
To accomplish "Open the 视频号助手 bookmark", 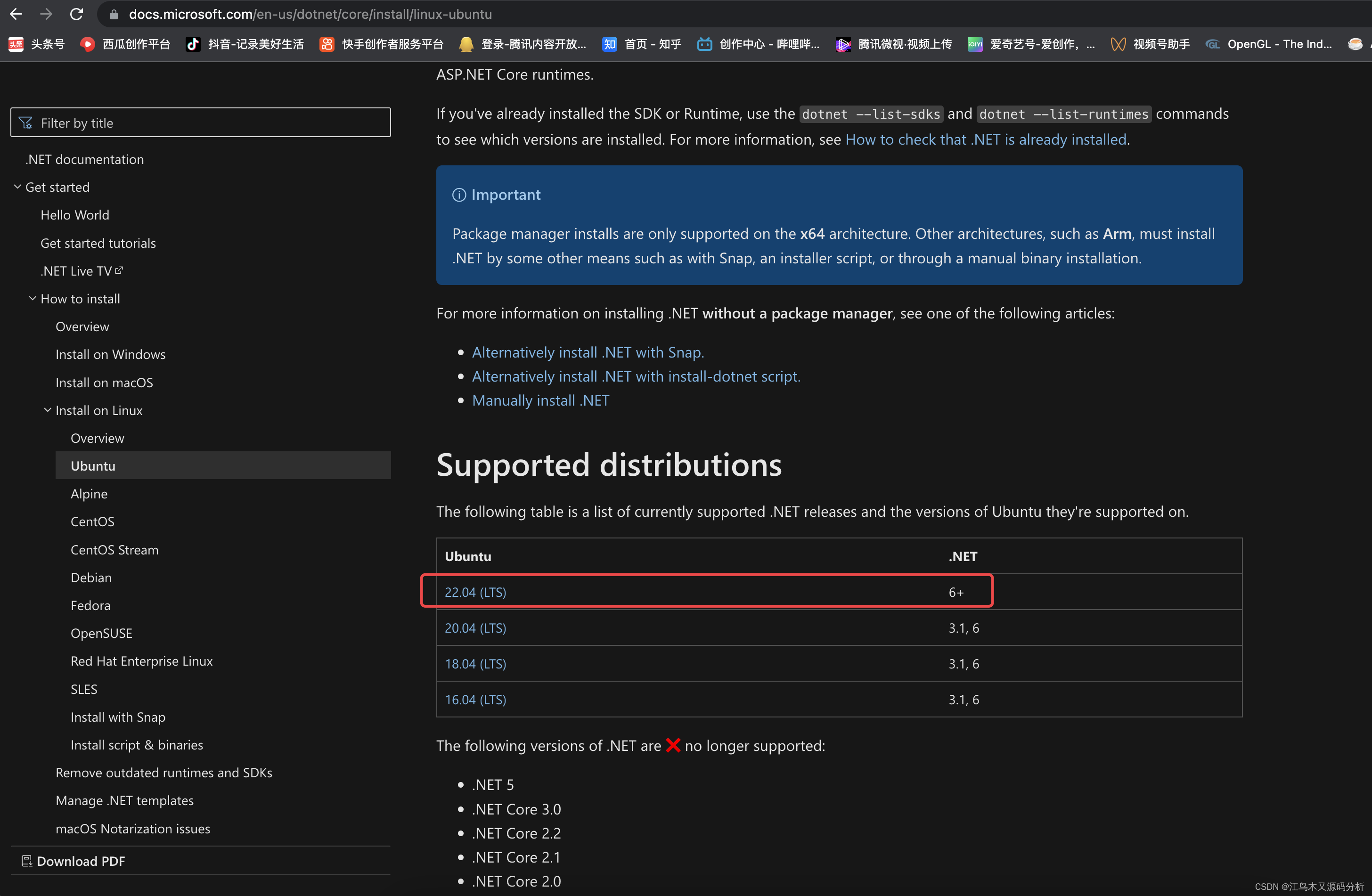I will 1149,44.
